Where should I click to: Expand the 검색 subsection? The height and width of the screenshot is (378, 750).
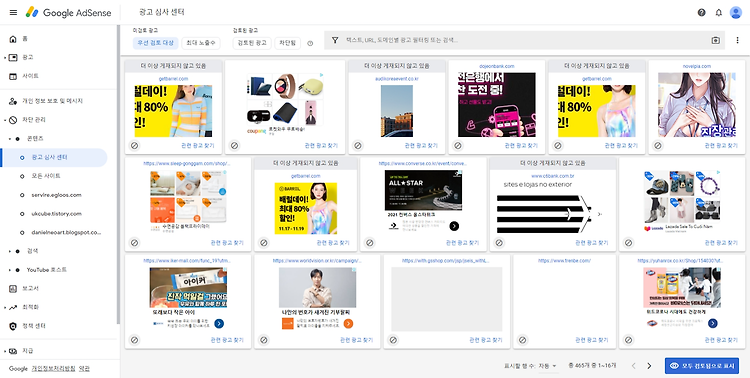(x=10, y=251)
